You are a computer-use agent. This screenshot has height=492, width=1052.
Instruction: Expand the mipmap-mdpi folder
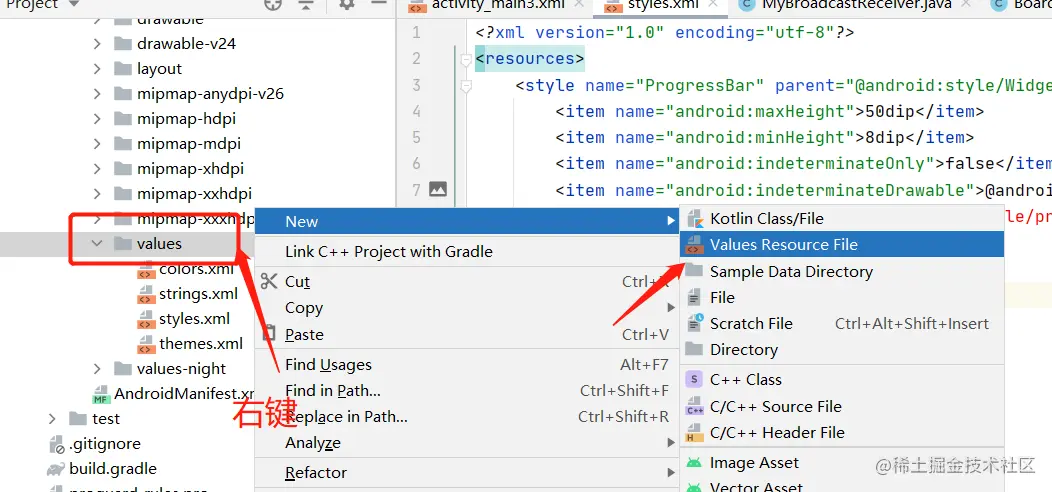tap(97, 144)
